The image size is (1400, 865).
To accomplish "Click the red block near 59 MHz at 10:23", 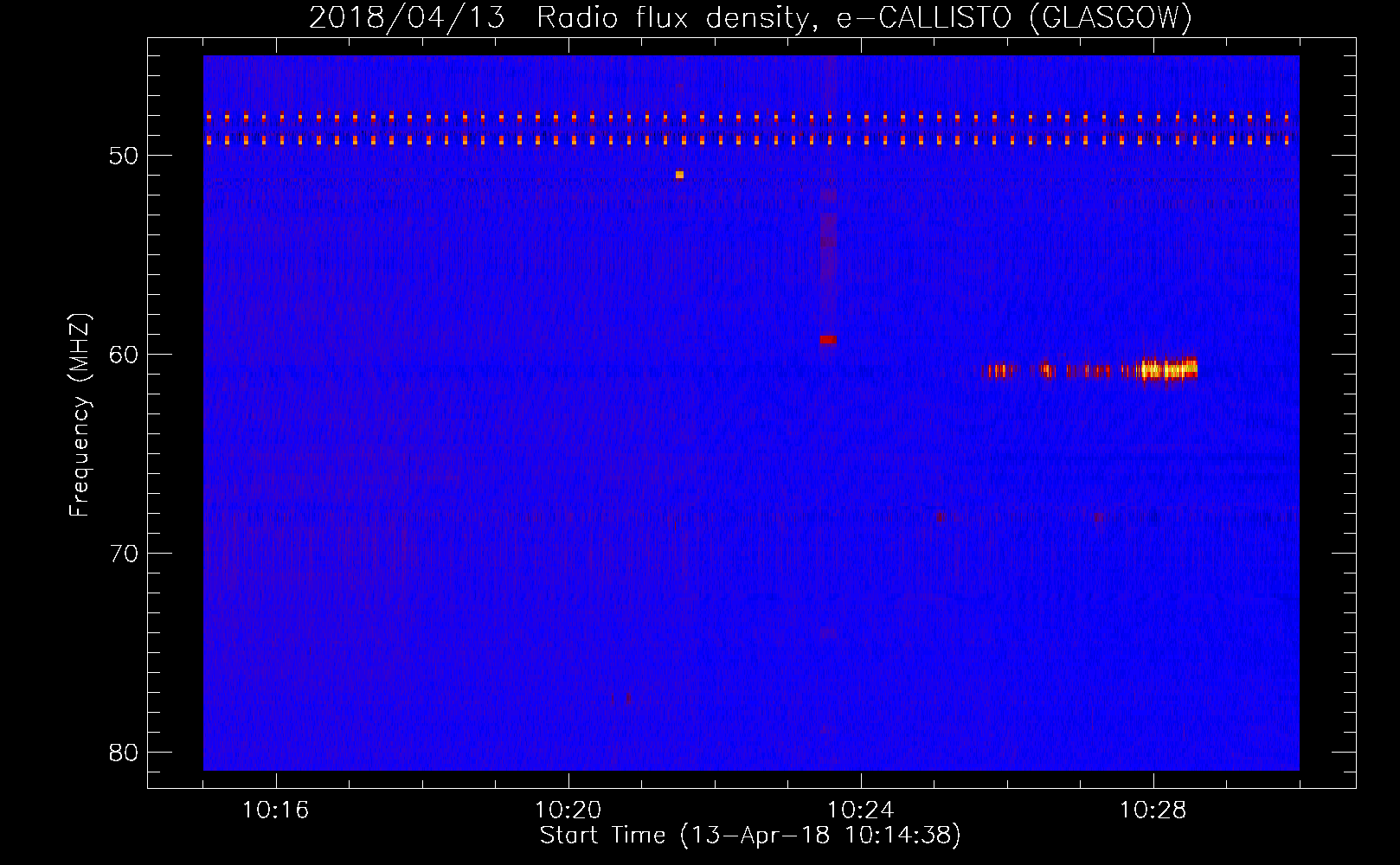I will pos(828,340).
